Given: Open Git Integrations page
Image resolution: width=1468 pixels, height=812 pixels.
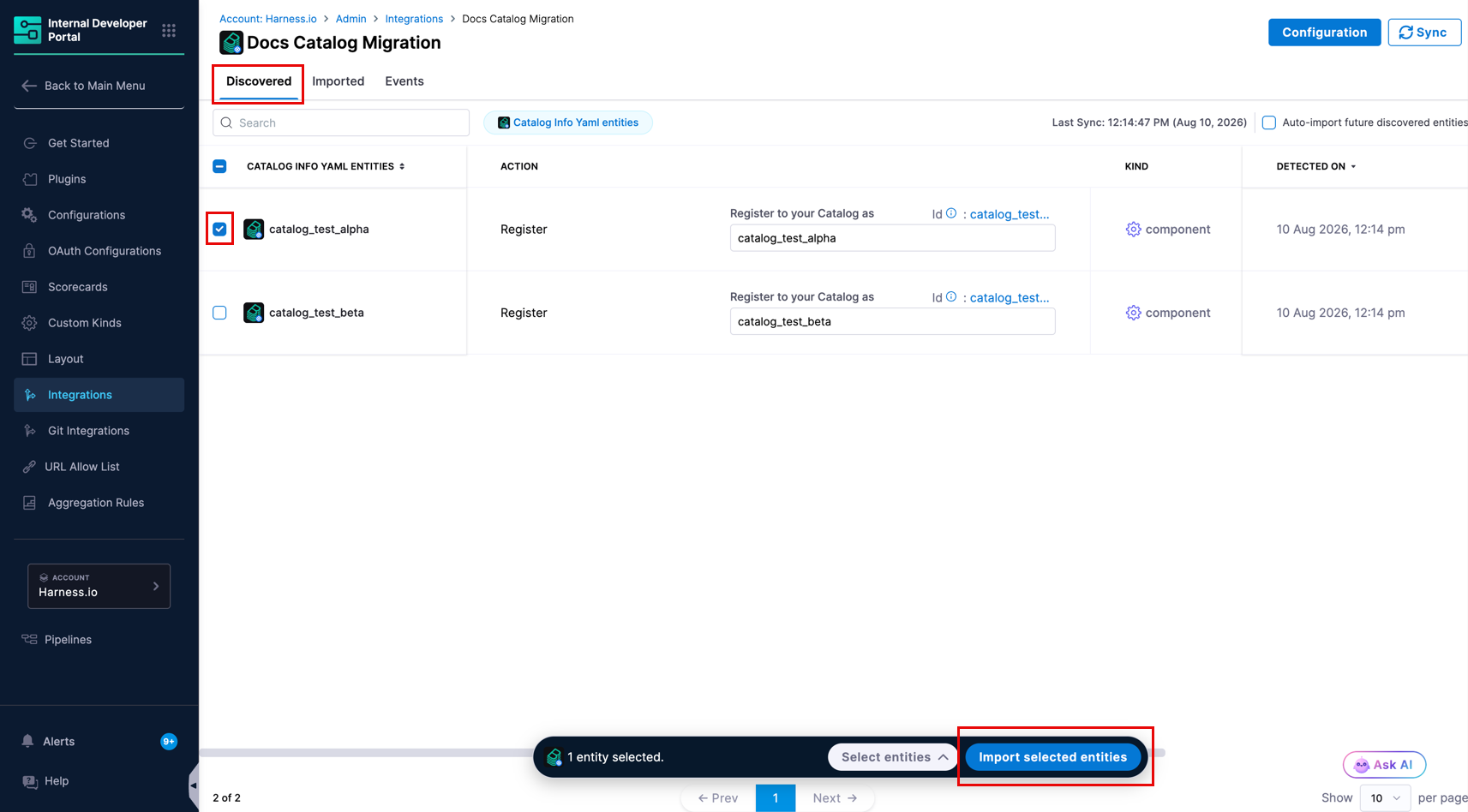Looking at the screenshot, I should click(88, 431).
